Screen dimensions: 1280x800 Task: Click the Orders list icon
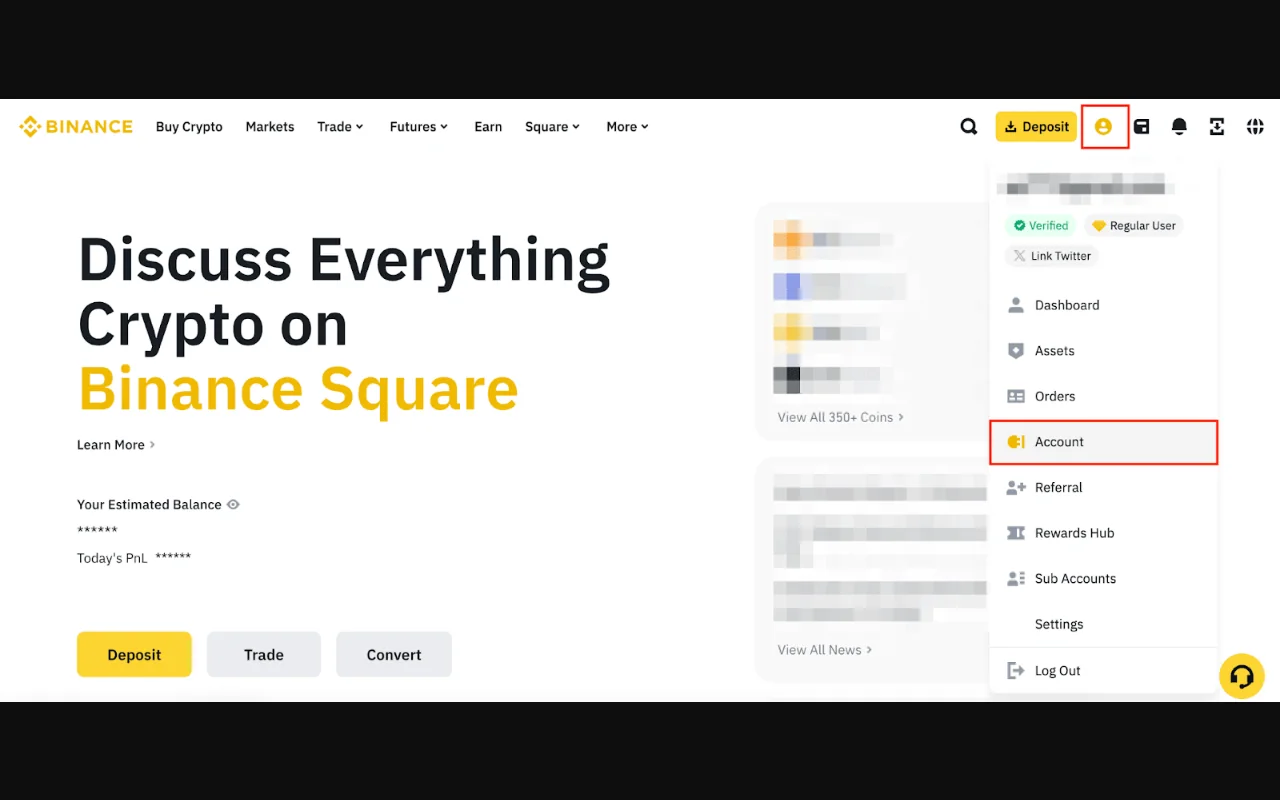(1016, 396)
